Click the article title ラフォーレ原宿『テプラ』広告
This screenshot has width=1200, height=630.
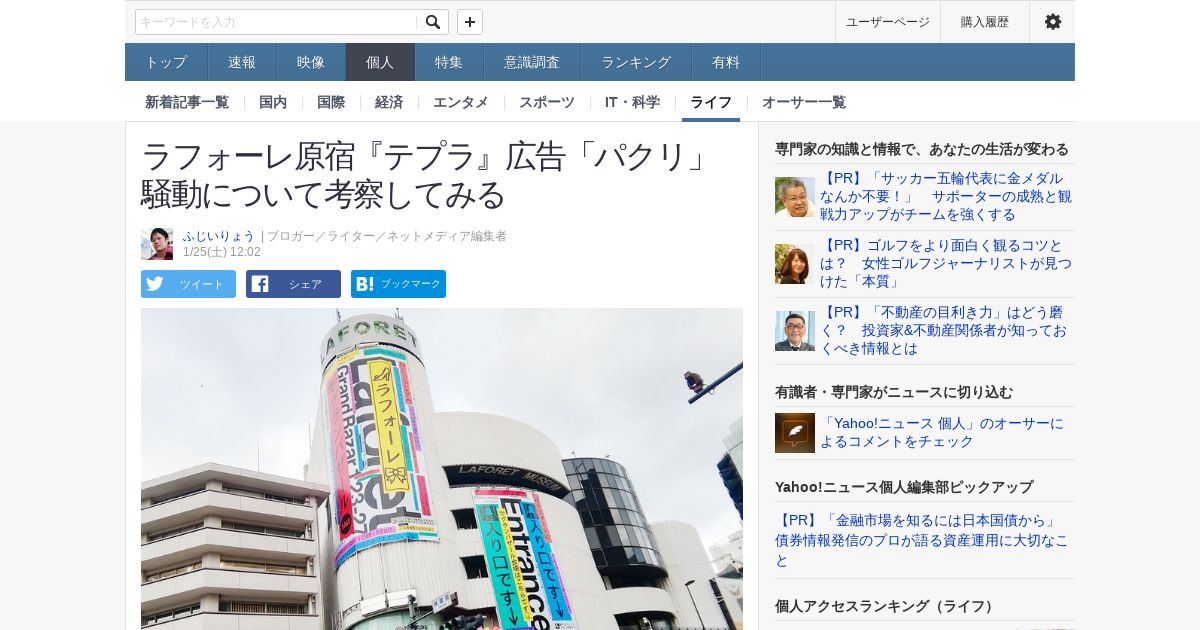(x=426, y=175)
